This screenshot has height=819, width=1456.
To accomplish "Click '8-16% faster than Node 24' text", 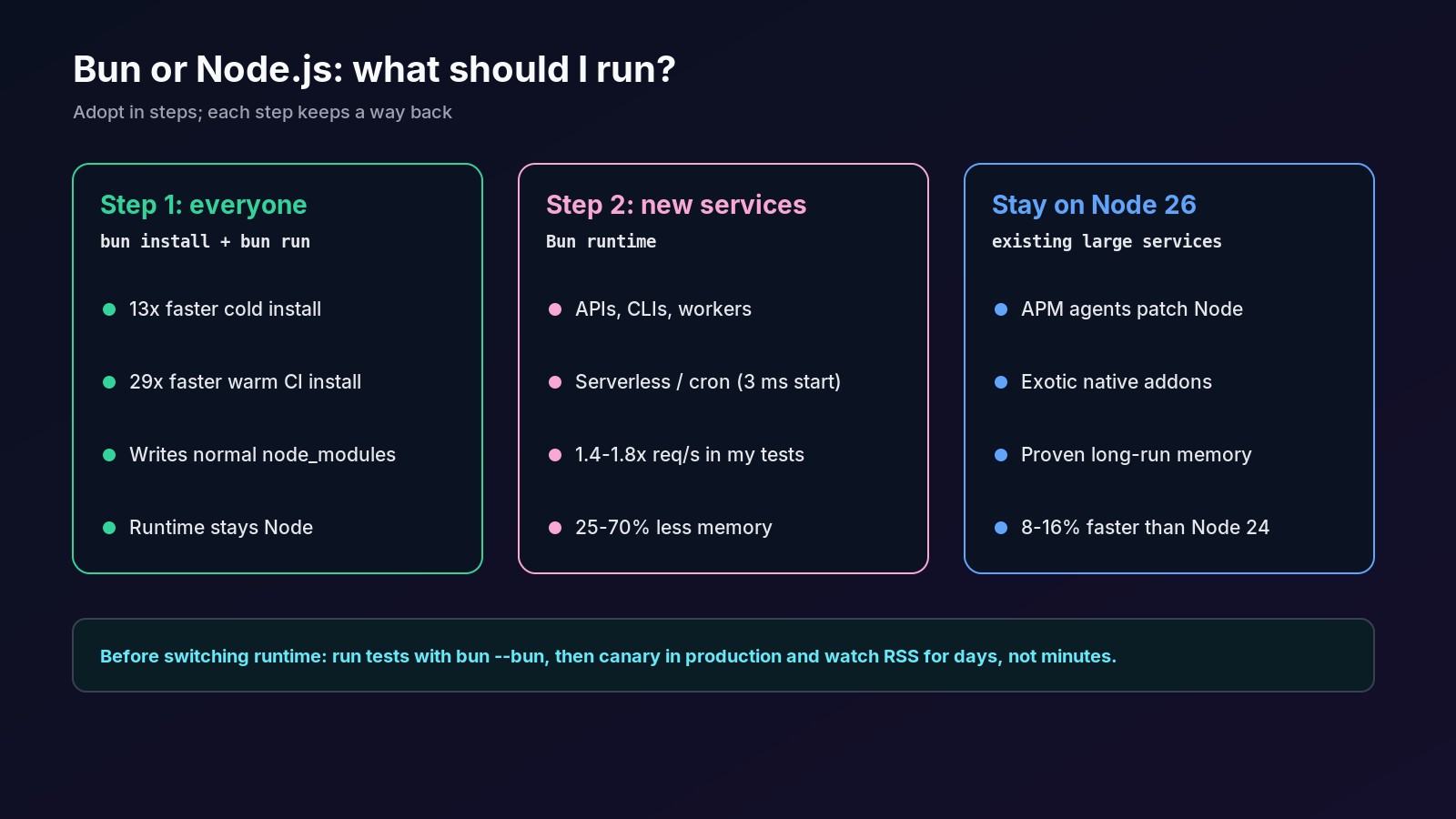I will pos(1145,528).
